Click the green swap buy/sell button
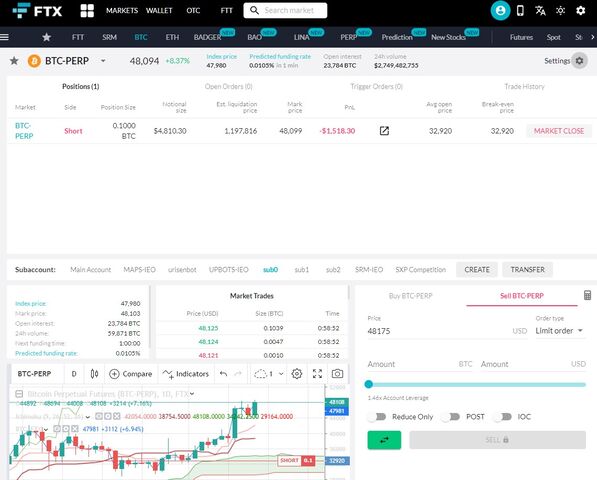This screenshot has width=597, height=480. (384, 440)
